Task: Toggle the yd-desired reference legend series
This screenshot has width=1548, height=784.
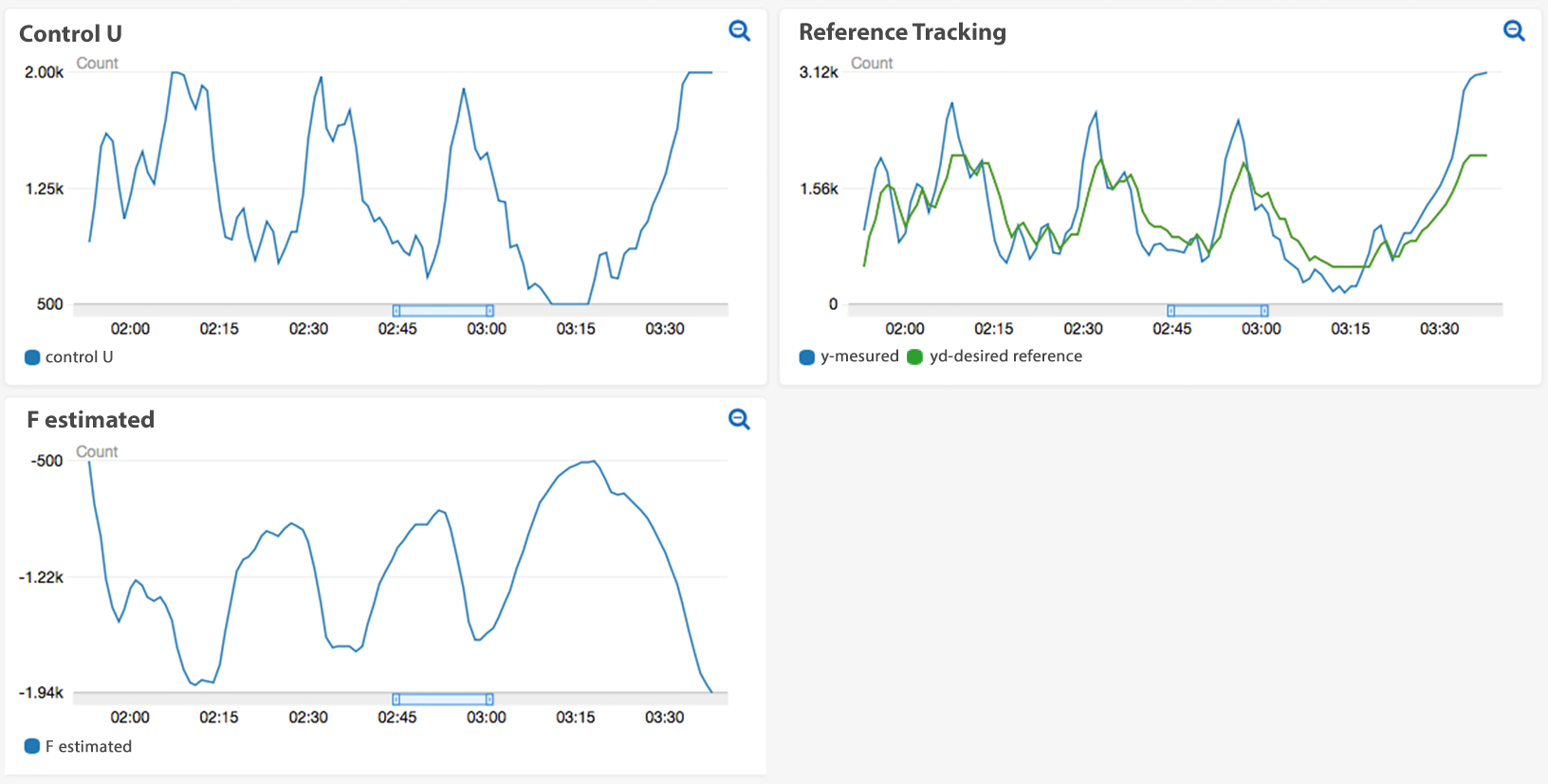Action: point(994,356)
